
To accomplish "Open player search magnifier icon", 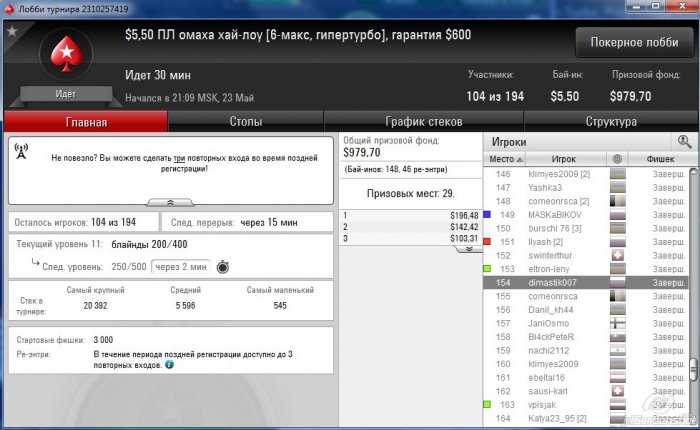I will [684, 142].
